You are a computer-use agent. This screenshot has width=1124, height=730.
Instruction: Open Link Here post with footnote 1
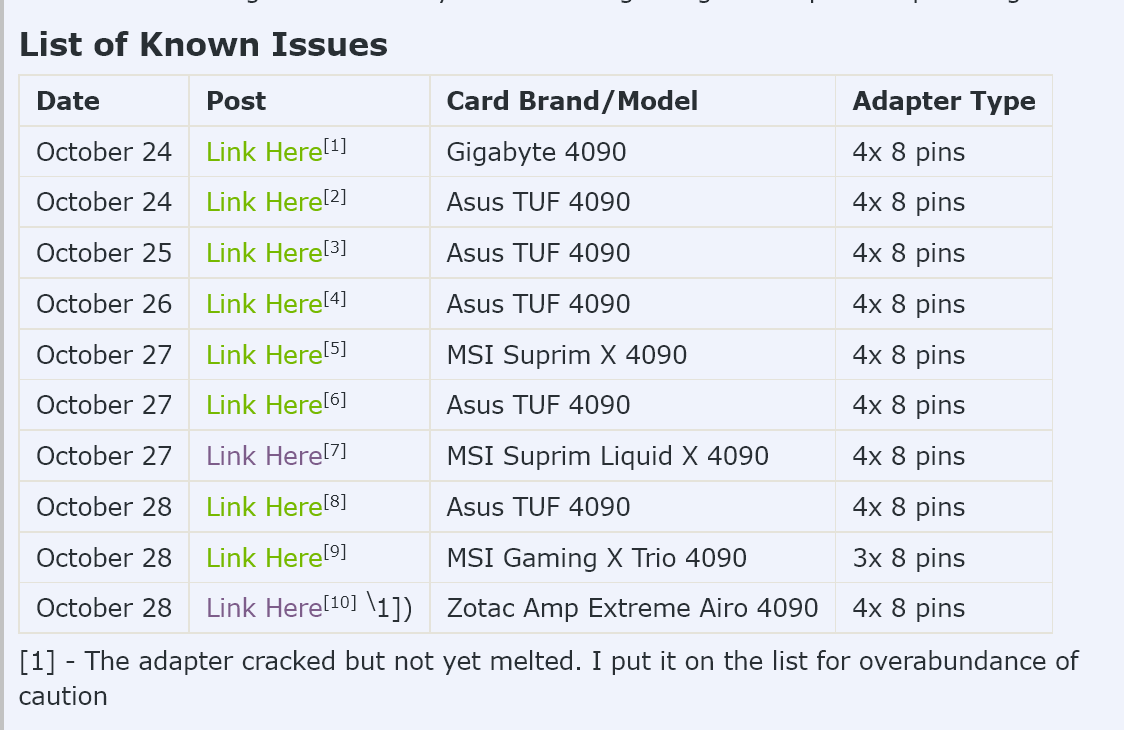pyautogui.click(x=264, y=153)
